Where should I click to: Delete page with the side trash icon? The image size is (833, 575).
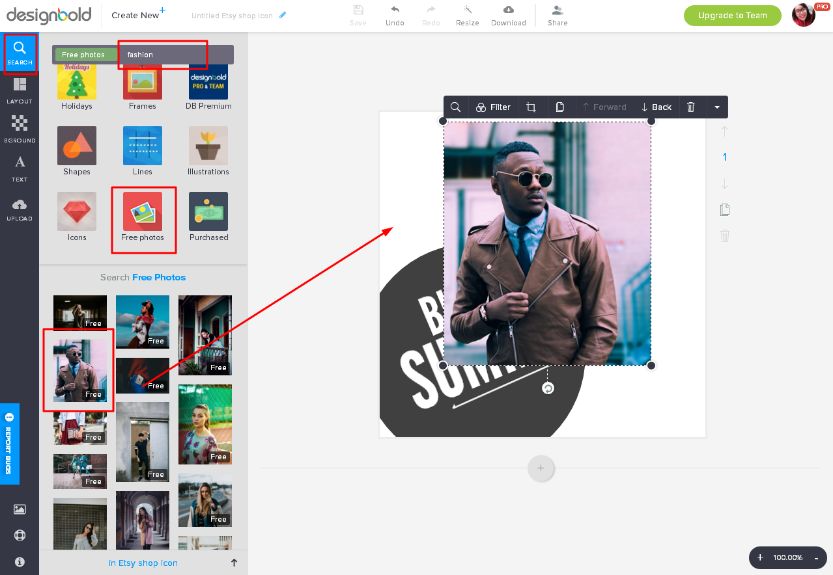pyautogui.click(x=725, y=235)
